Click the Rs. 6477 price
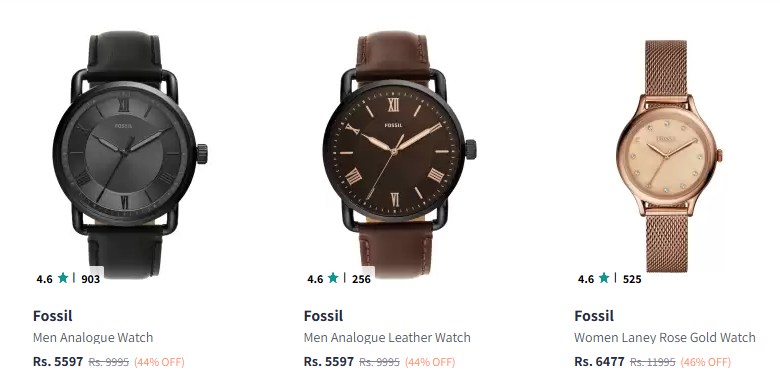 (599, 362)
